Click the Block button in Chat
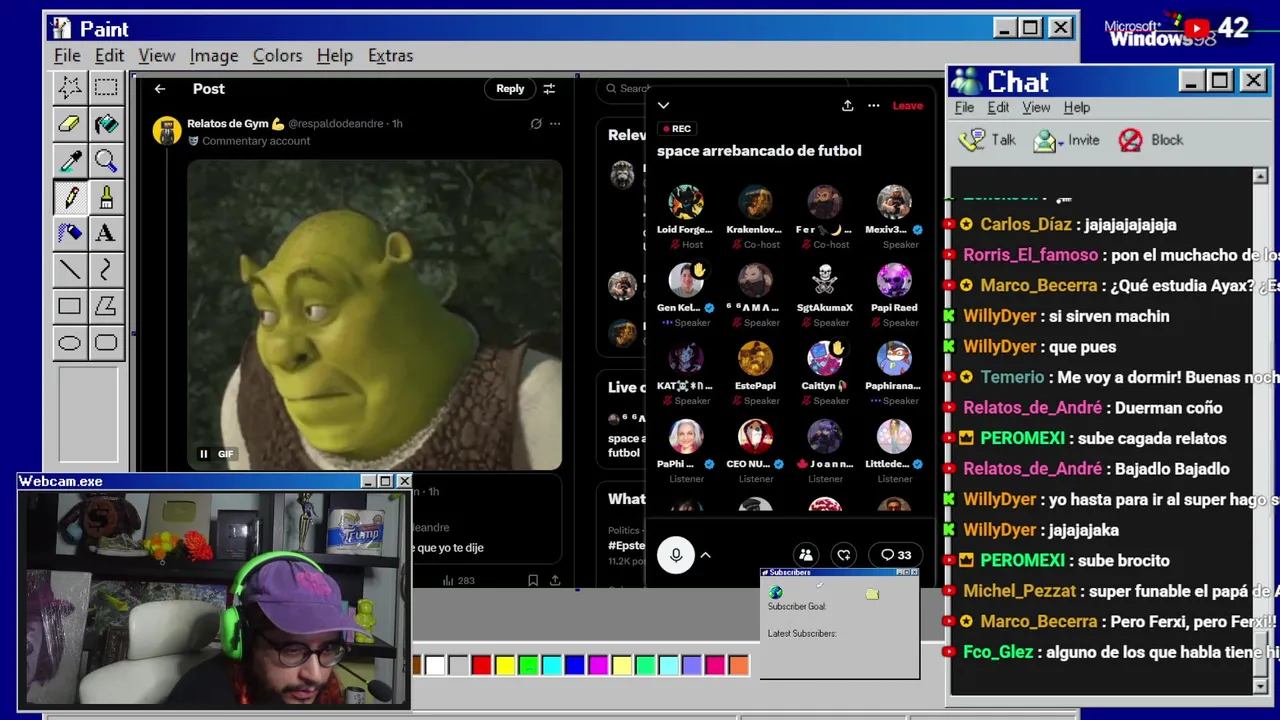The image size is (1280, 720). coord(1150,140)
